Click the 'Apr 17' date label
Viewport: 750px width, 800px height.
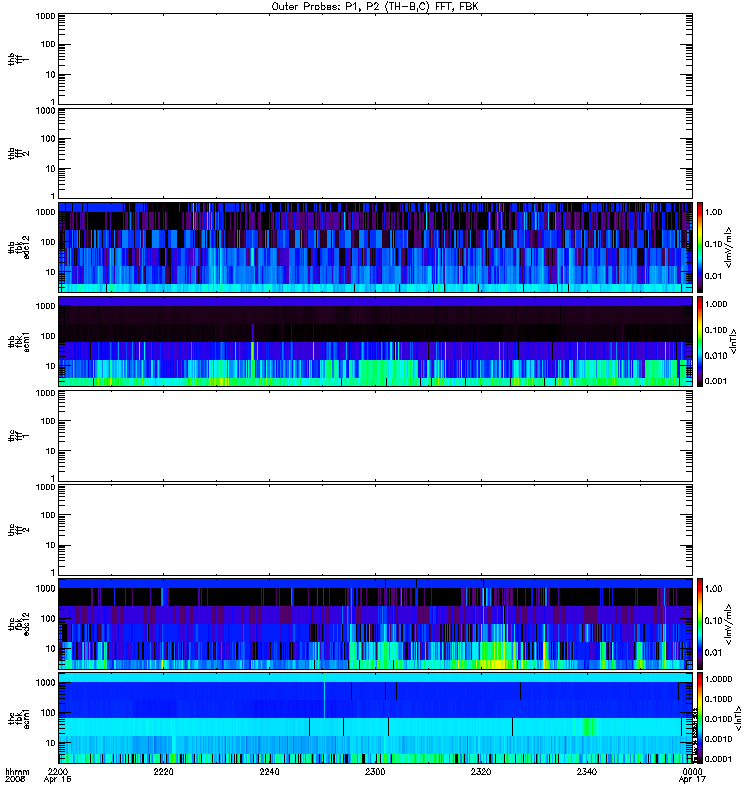(692, 779)
